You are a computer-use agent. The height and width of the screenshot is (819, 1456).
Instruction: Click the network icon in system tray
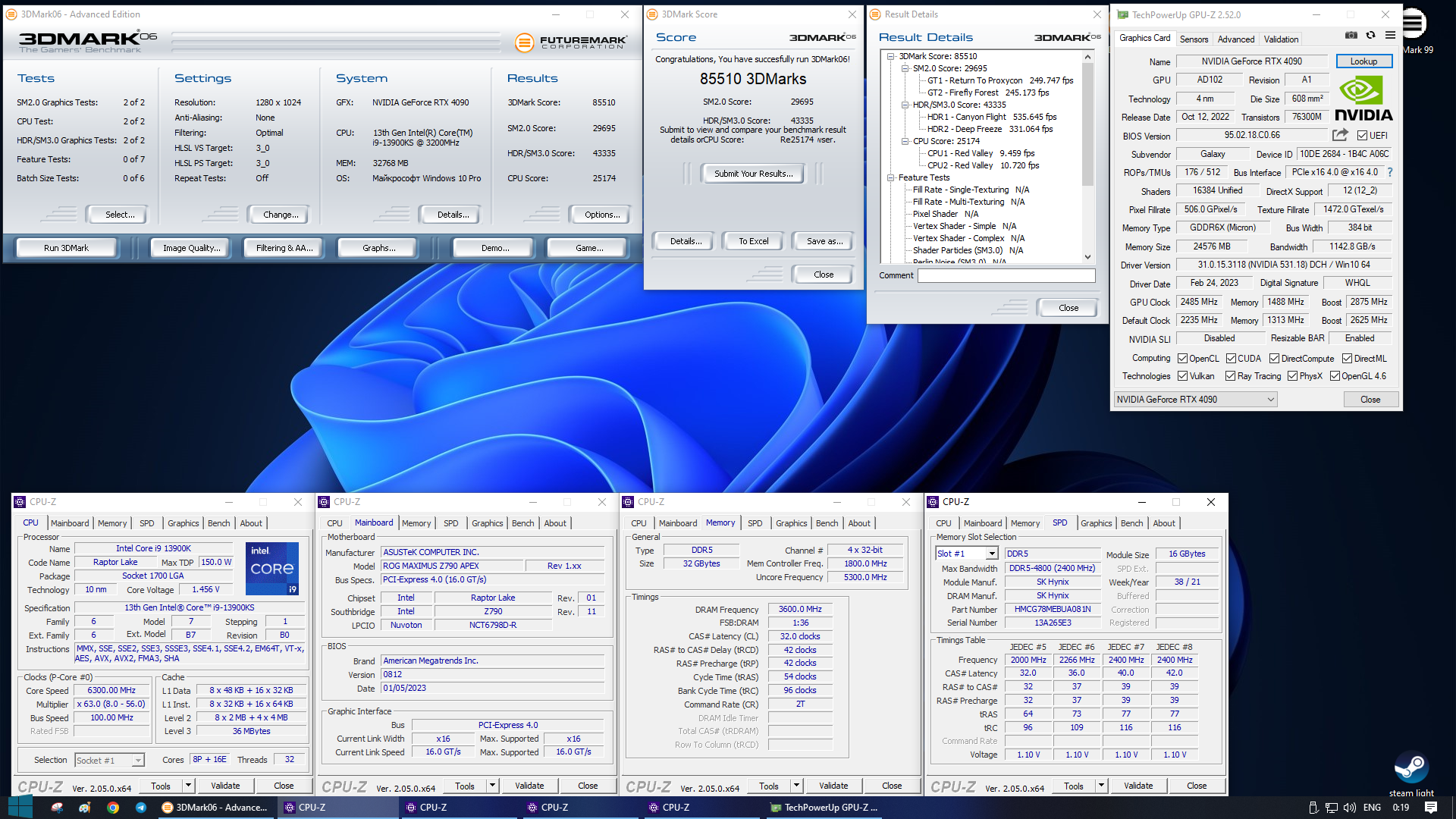tap(1332, 808)
